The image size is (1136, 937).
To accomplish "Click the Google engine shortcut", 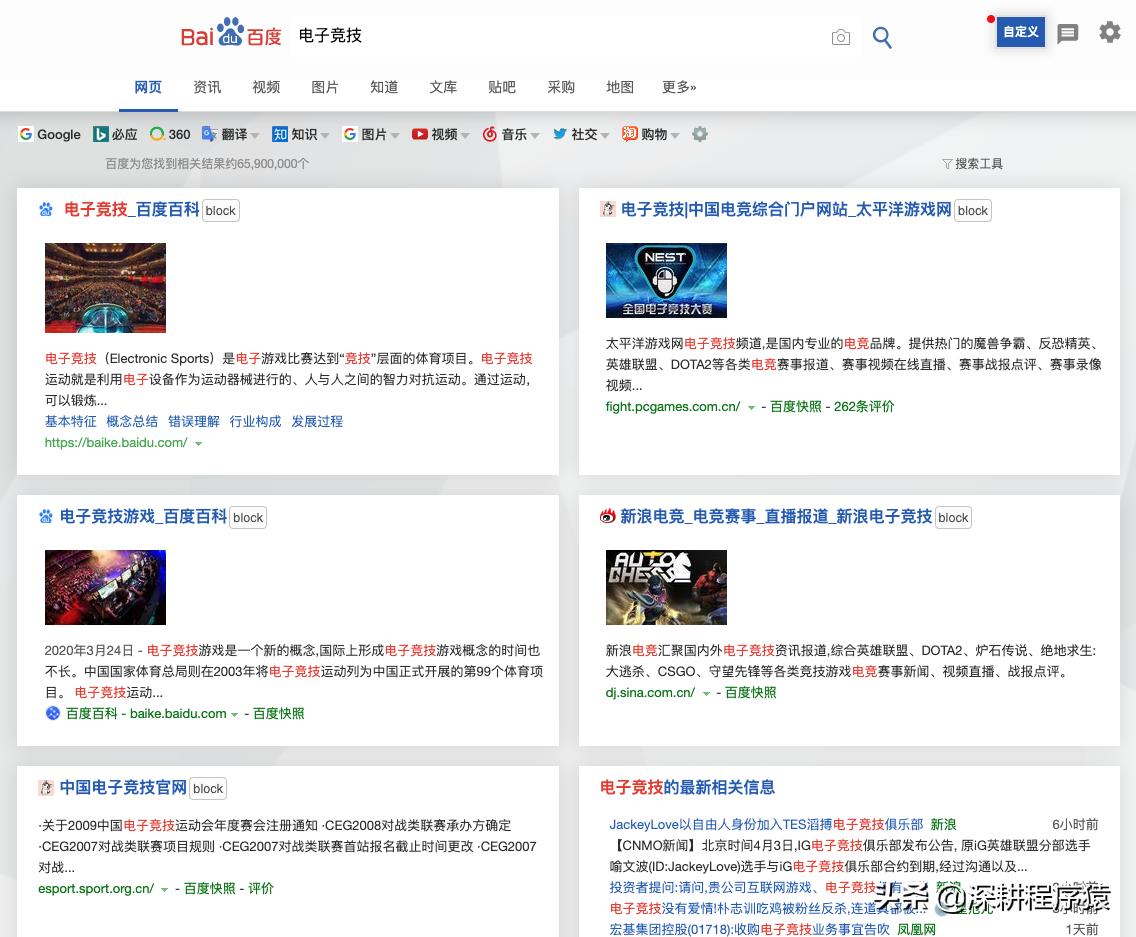I will (x=50, y=134).
